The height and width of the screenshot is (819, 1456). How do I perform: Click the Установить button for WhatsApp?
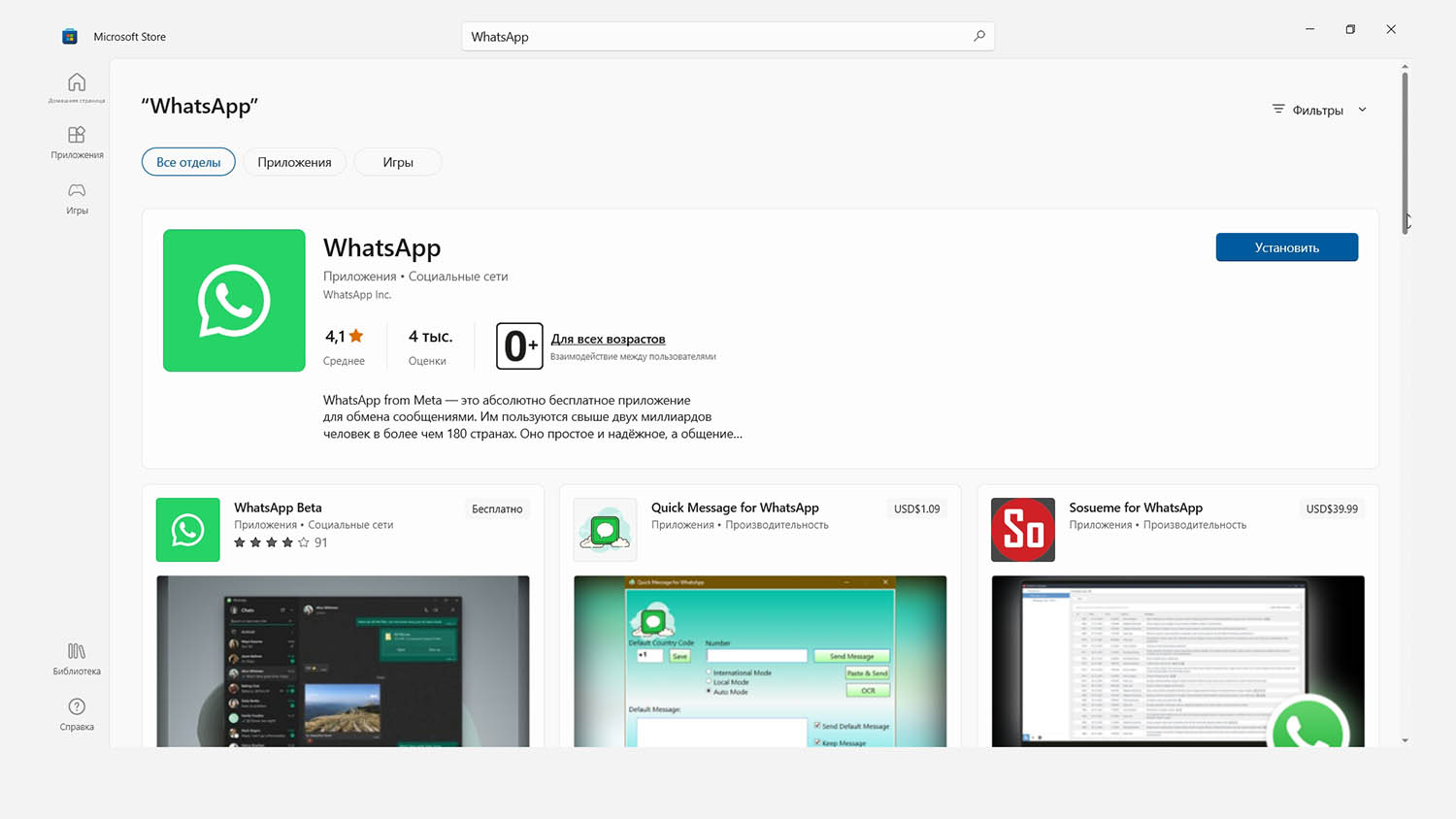tap(1286, 246)
